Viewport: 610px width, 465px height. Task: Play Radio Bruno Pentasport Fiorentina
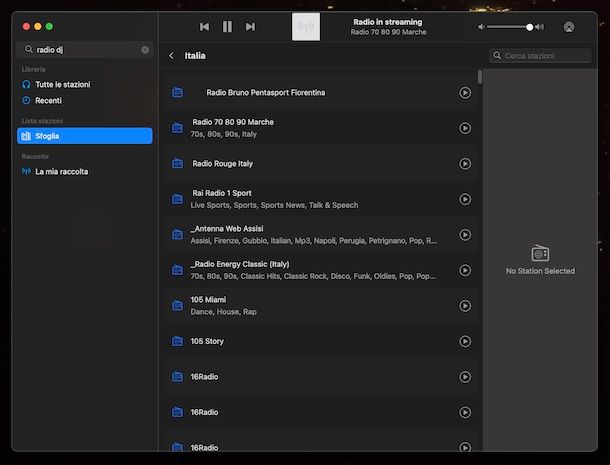tap(465, 93)
